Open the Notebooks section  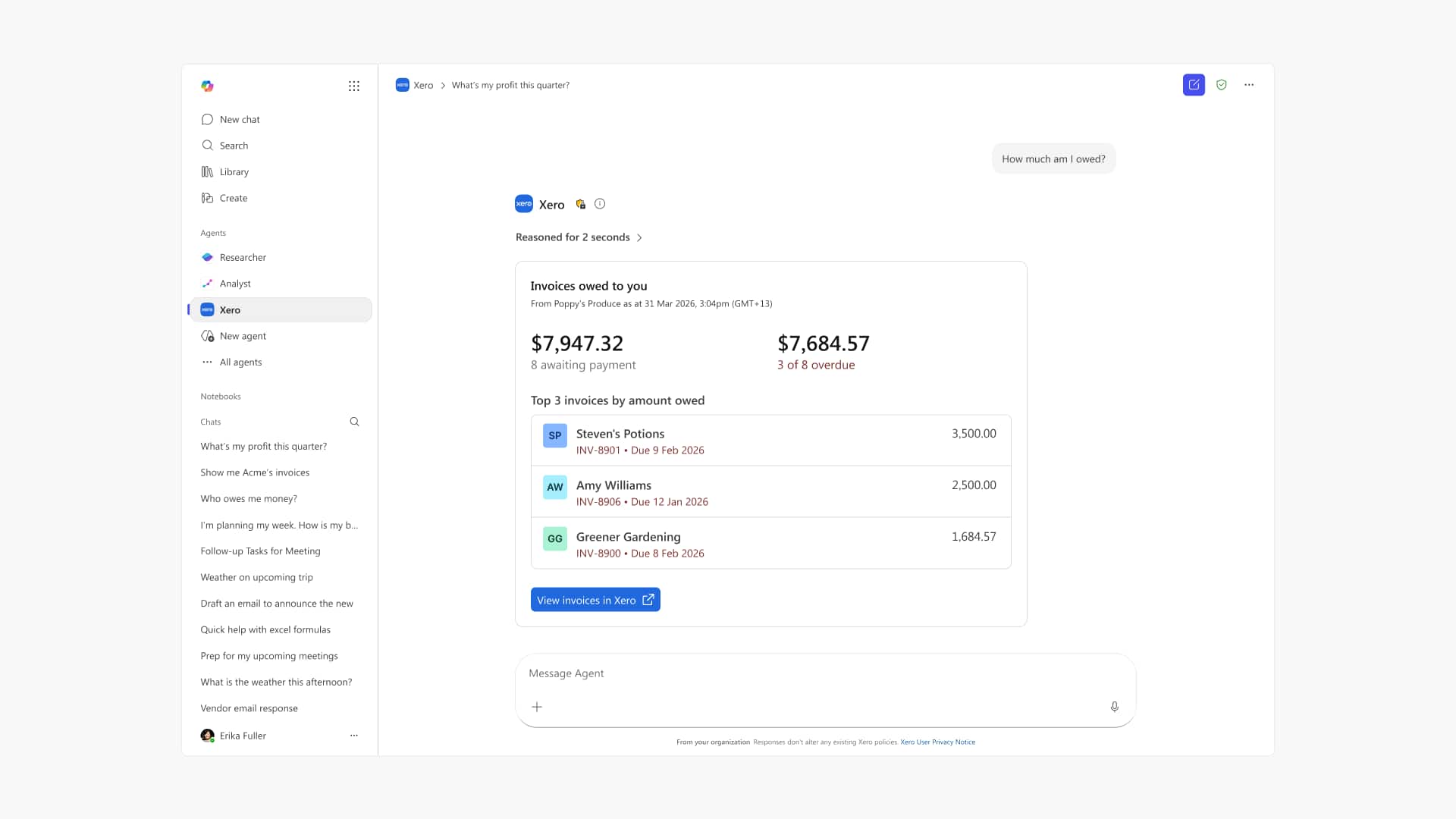221,397
